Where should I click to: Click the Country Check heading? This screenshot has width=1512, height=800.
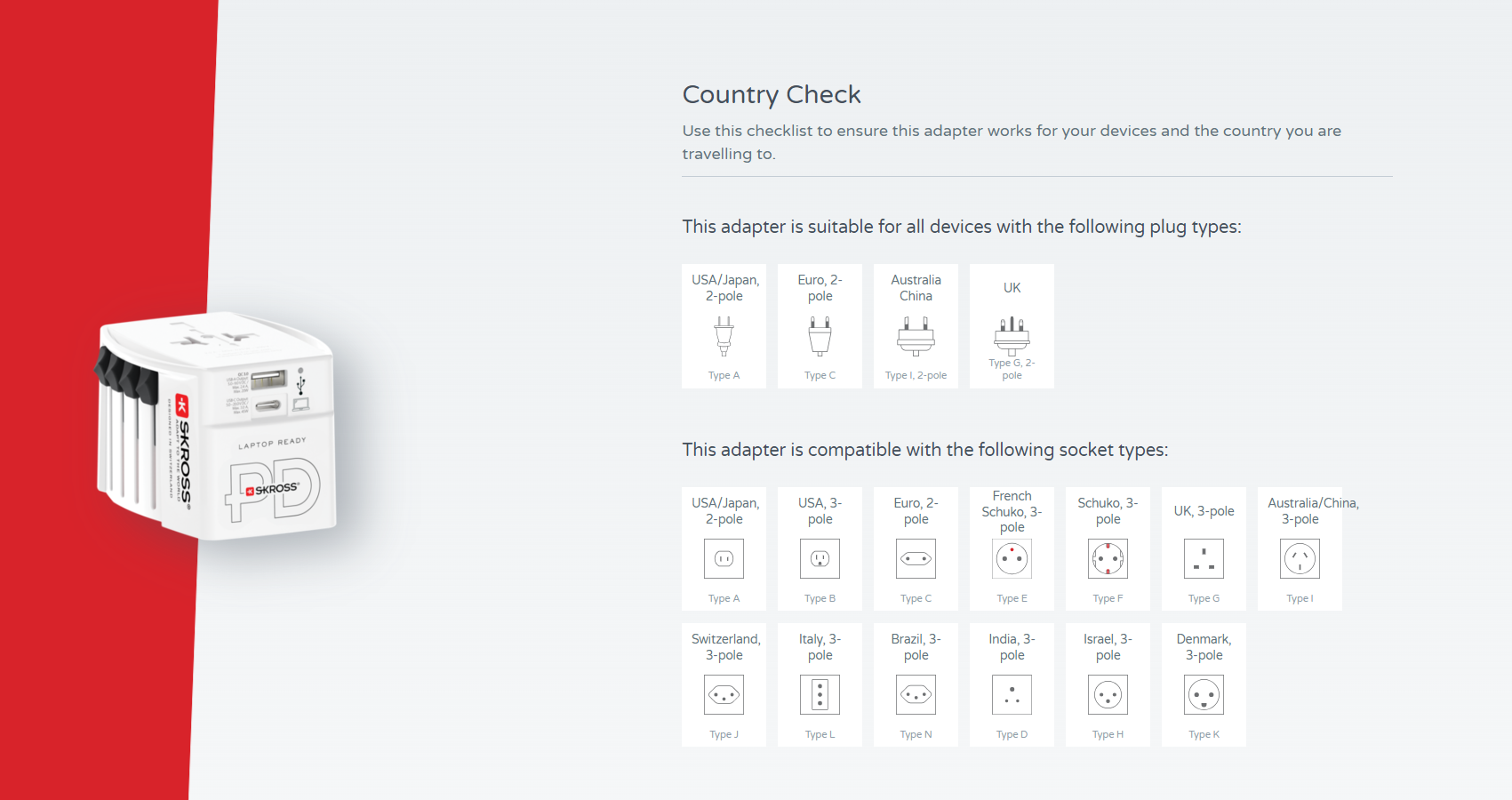pyautogui.click(x=771, y=94)
